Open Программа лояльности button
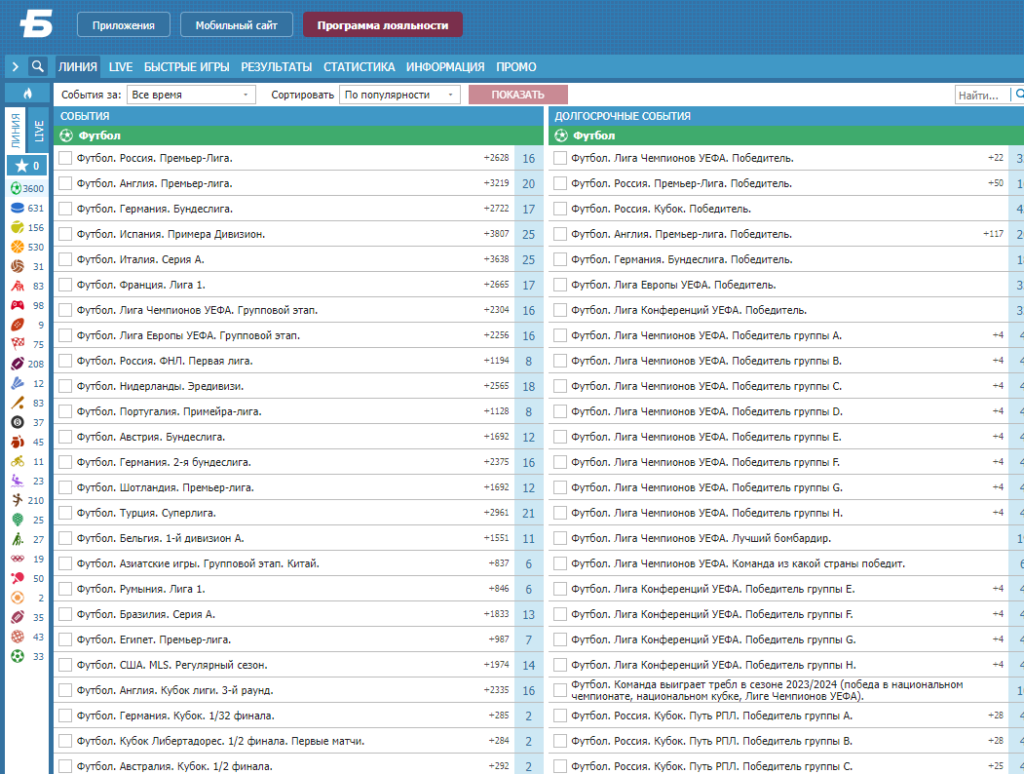Image resolution: width=1024 pixels, height=774 pixels. [x=383, y=25]
